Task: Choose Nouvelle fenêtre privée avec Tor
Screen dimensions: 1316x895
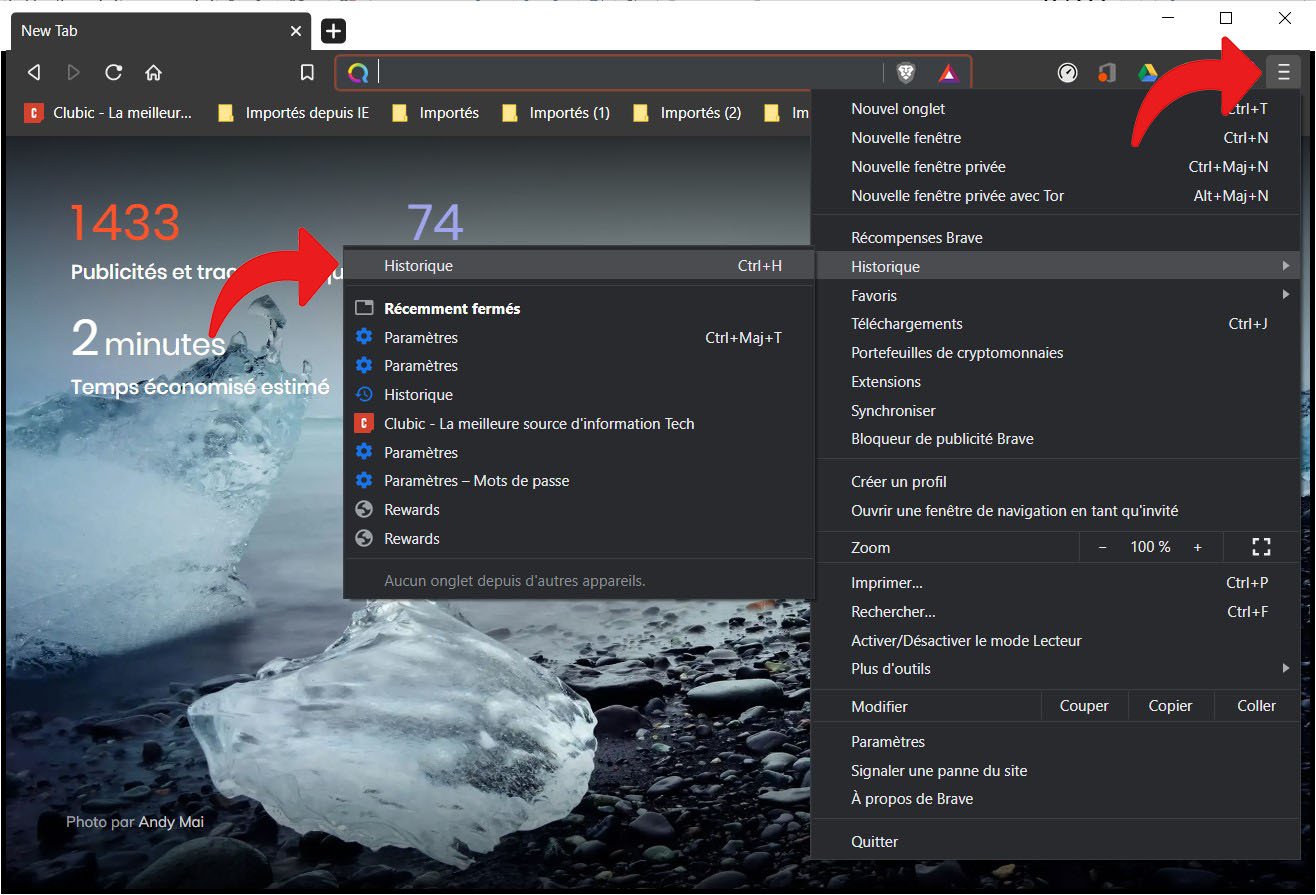Action: pos(957,196)
